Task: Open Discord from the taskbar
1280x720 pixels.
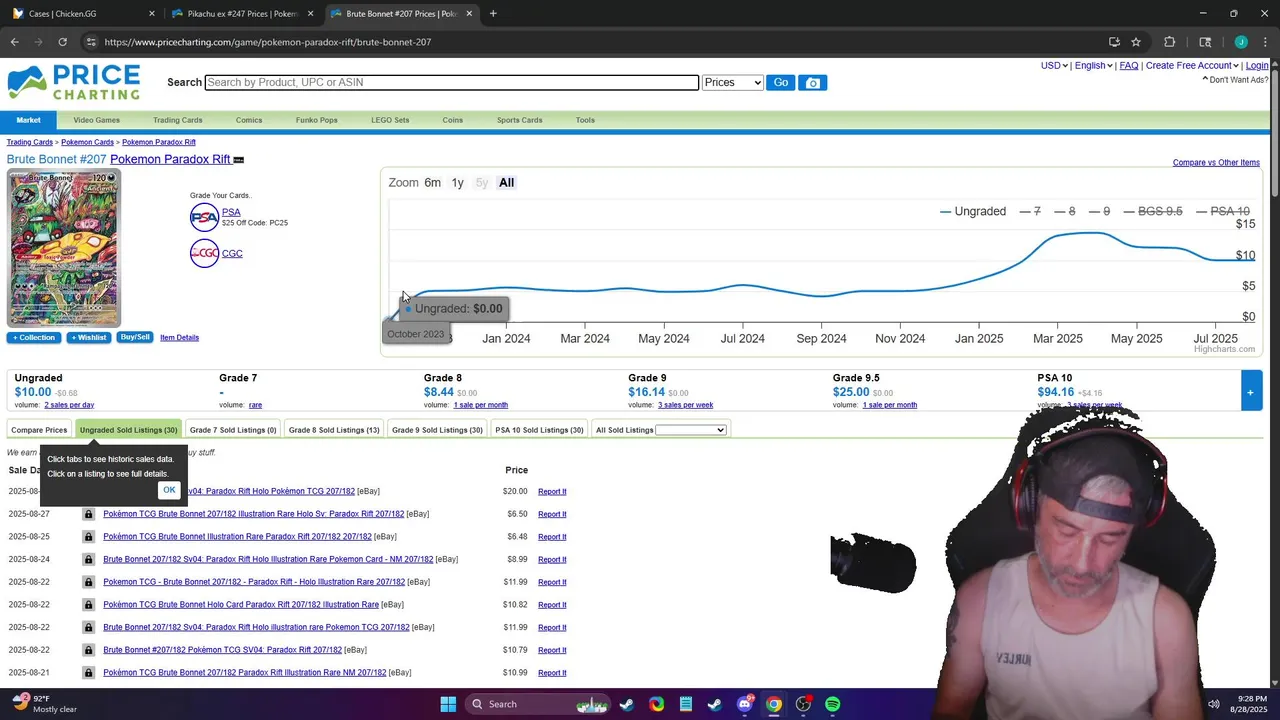Action: (x=744, y=704)
